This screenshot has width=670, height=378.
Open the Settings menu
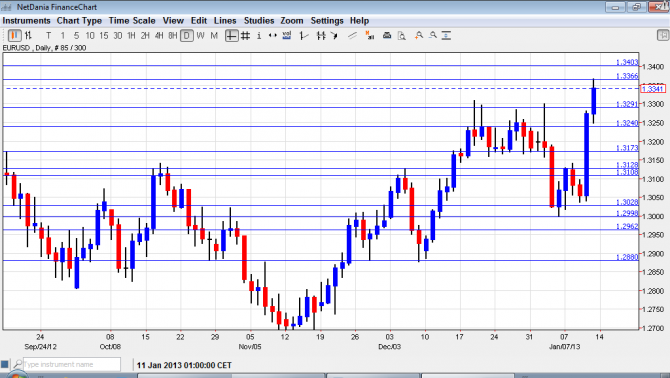pyautogui.click(x=327, y=21)
